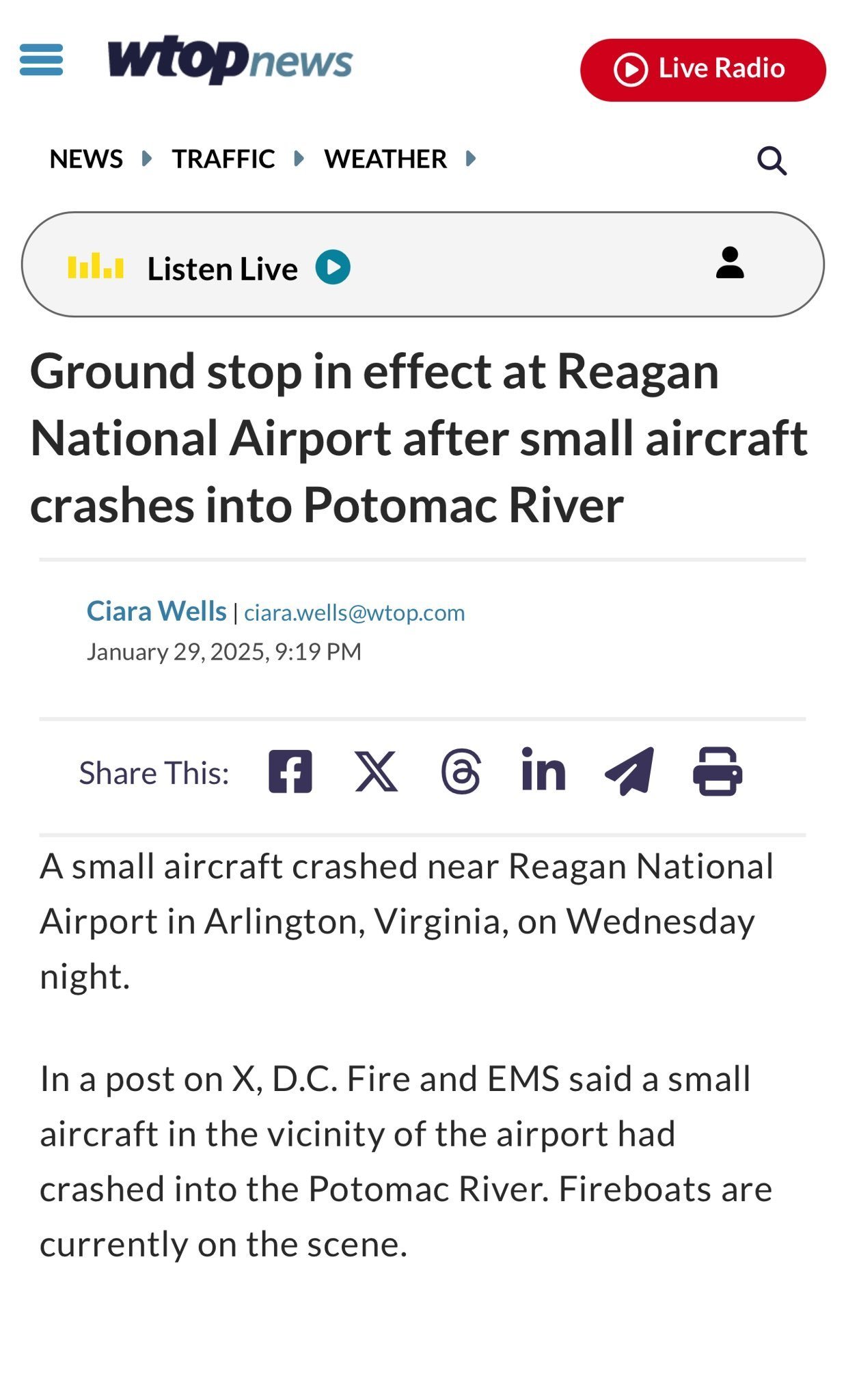Open the search magnifier icon

(x=772, y=161)
